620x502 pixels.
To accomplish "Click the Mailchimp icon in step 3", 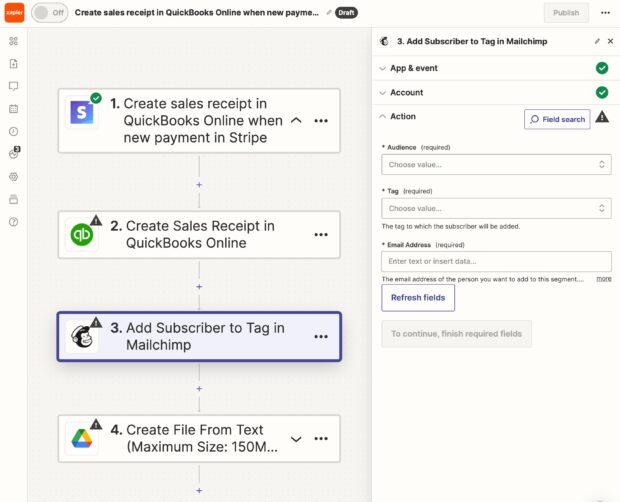I will click(x=82, y=336).
